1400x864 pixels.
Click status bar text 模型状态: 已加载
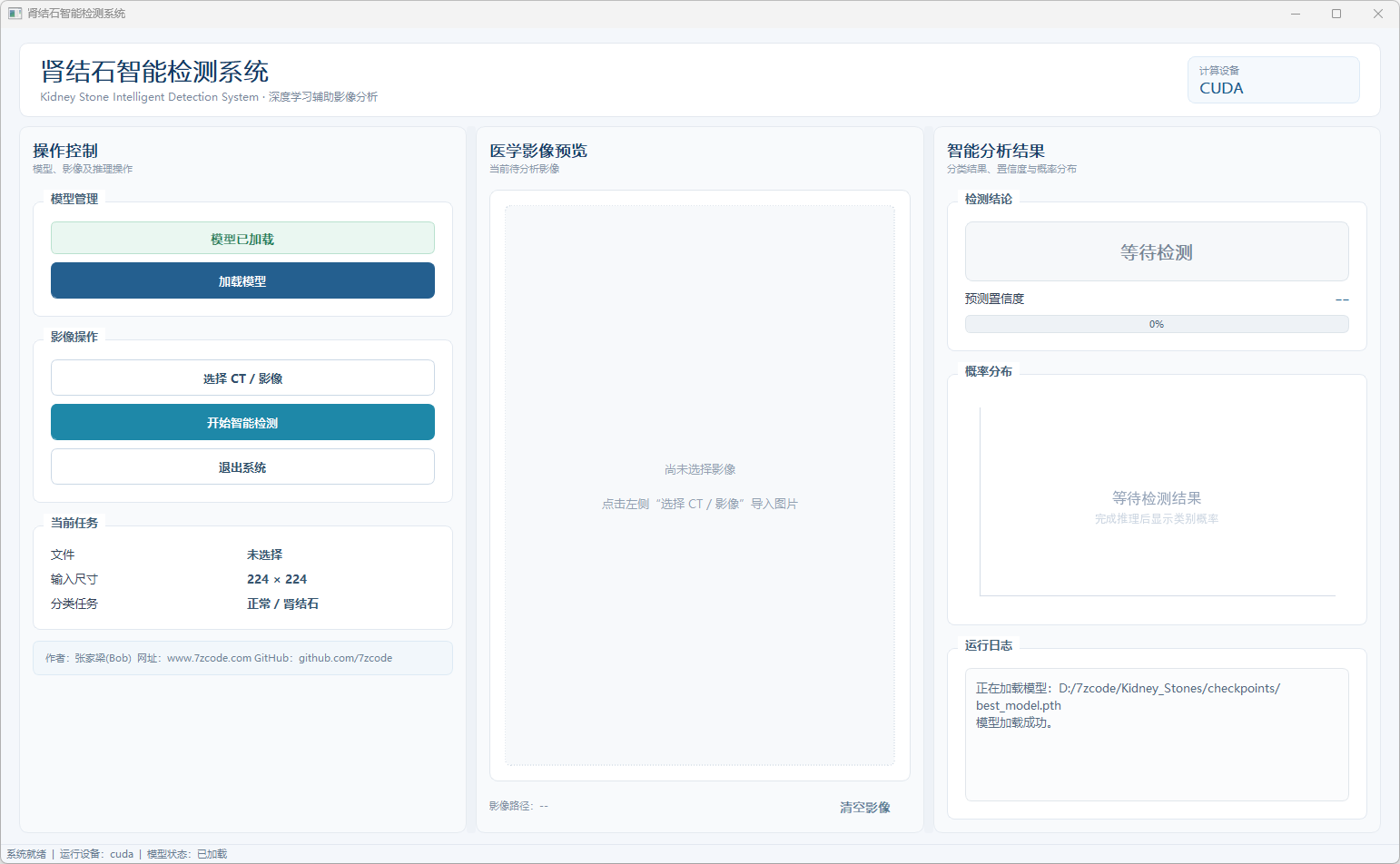click(x=187, y=854)
